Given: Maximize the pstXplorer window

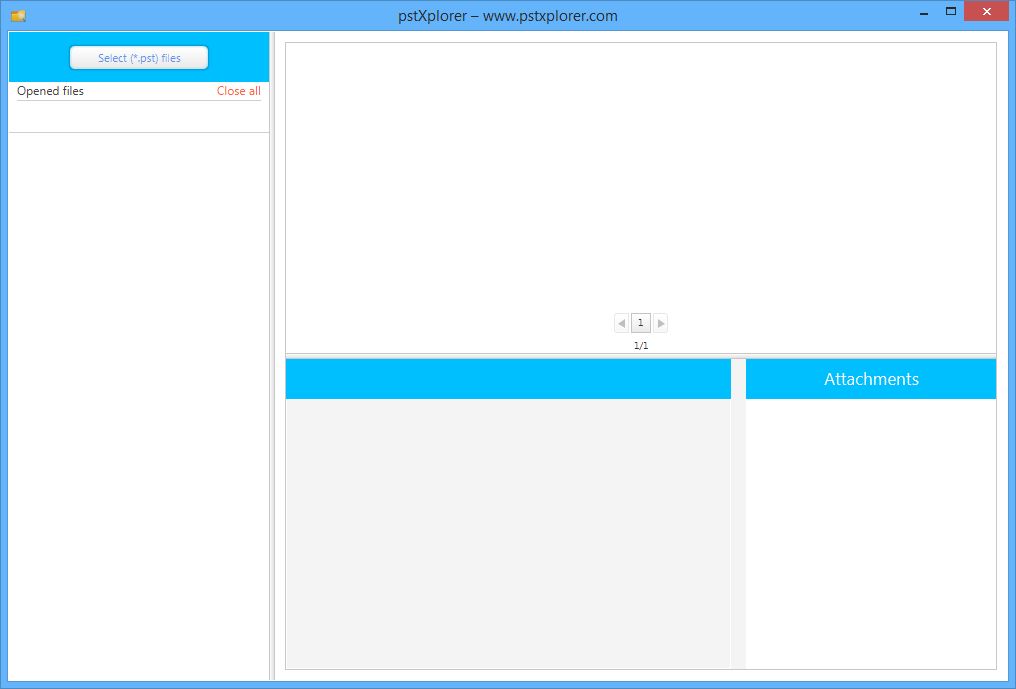Looking at the screenshot, I should click(x=951, y=12).
